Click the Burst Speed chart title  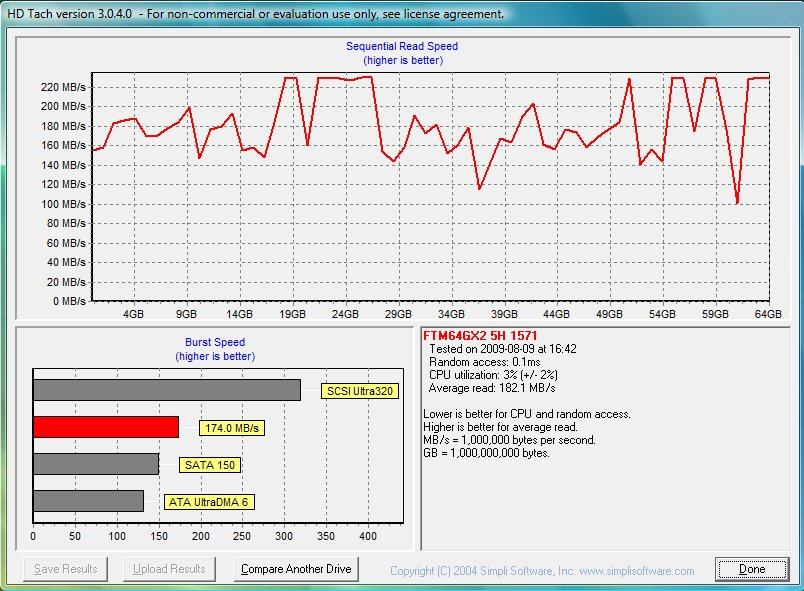point(215,342)
